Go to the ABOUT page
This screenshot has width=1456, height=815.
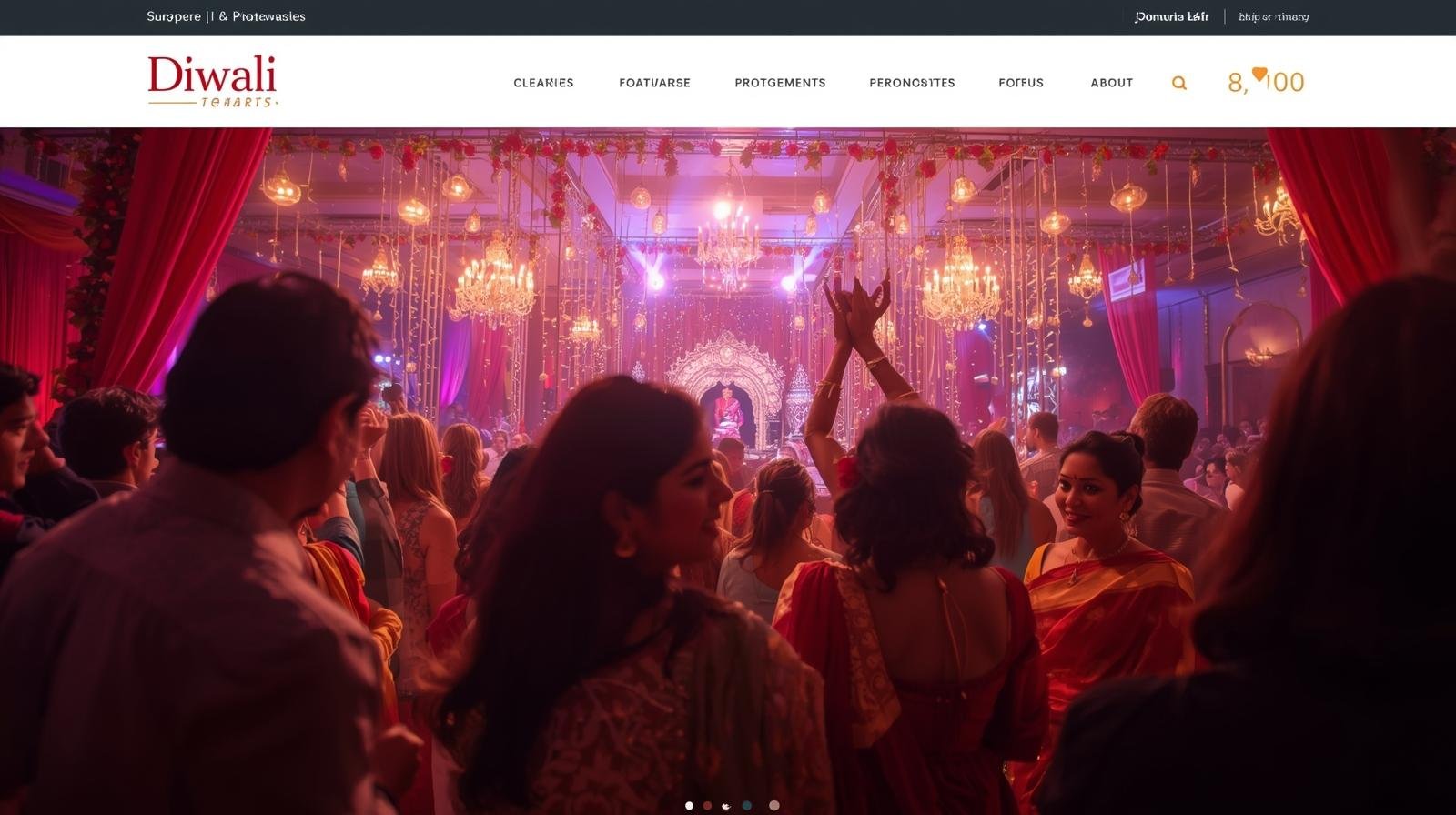1111,83
